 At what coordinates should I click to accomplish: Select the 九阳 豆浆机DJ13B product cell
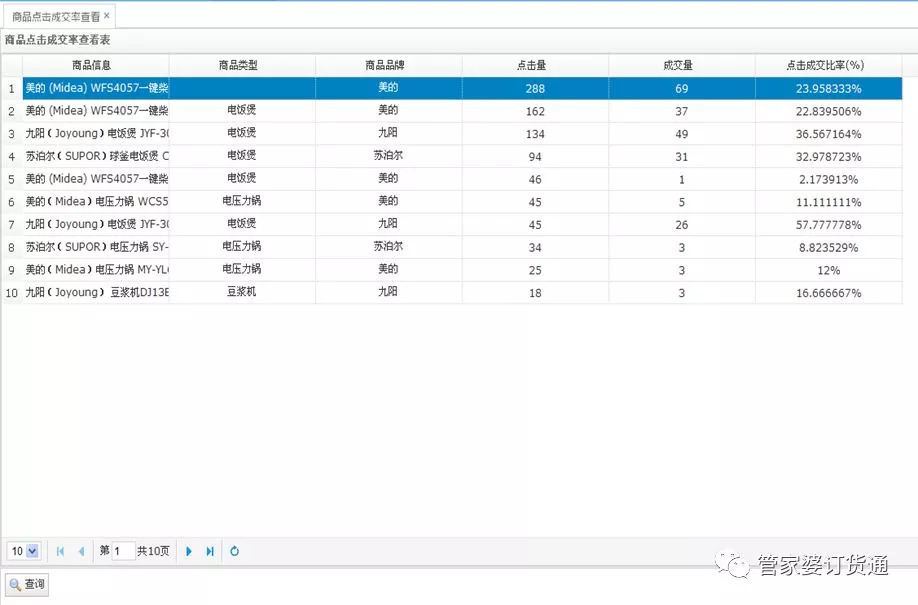(95, 293)
